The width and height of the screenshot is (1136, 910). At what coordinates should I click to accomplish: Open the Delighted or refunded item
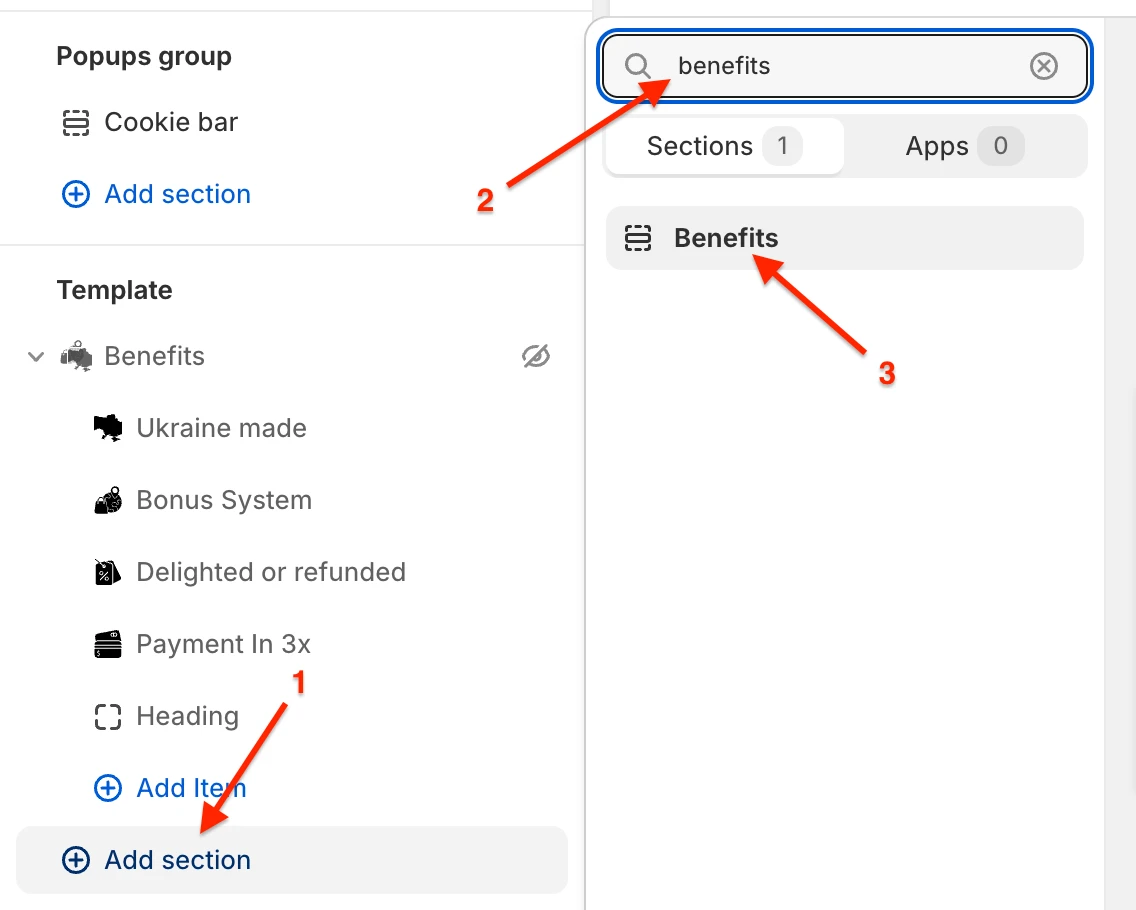point(271,572)
